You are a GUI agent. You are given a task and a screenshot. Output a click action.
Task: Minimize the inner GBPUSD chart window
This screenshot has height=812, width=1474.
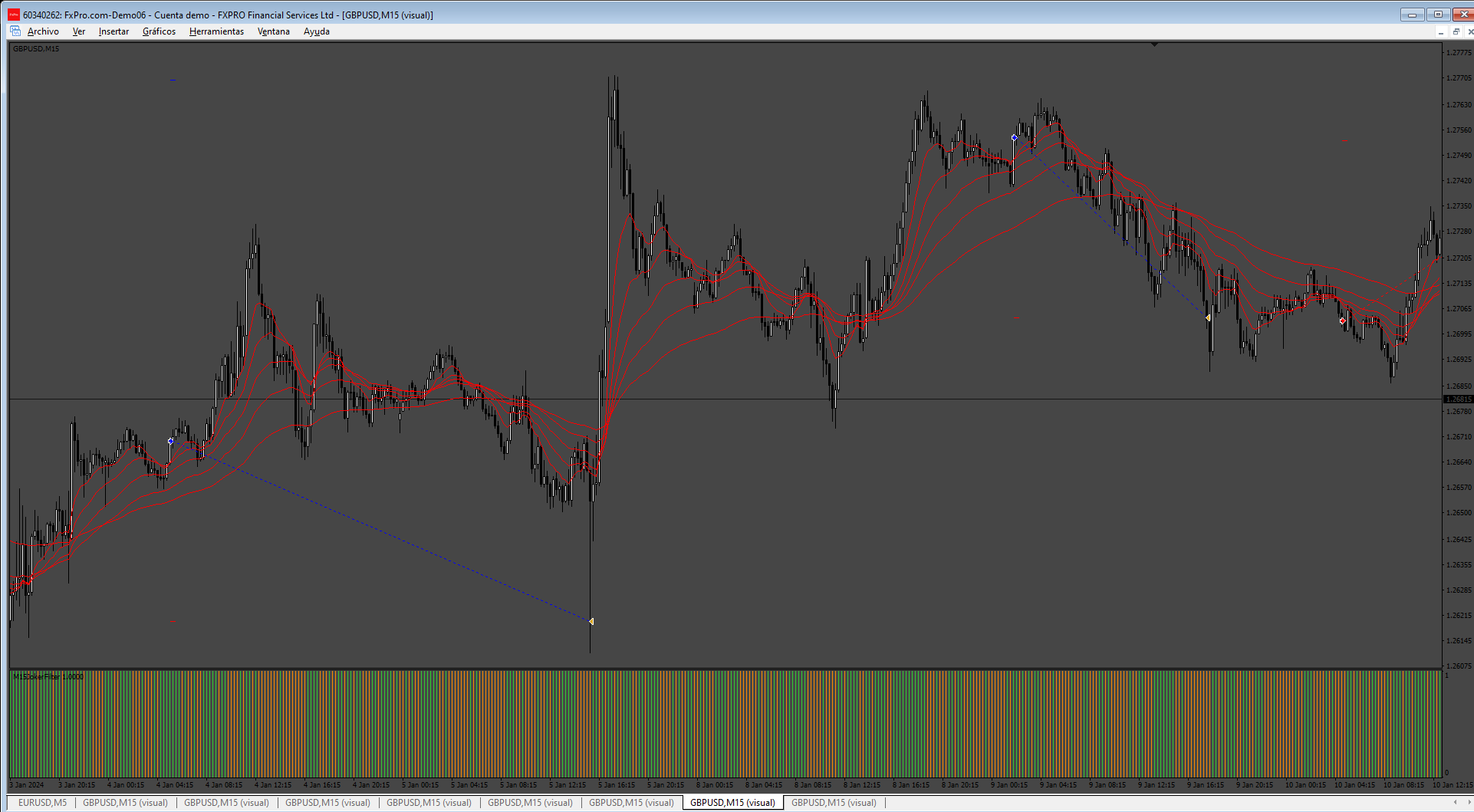(x=1441, y=31)
